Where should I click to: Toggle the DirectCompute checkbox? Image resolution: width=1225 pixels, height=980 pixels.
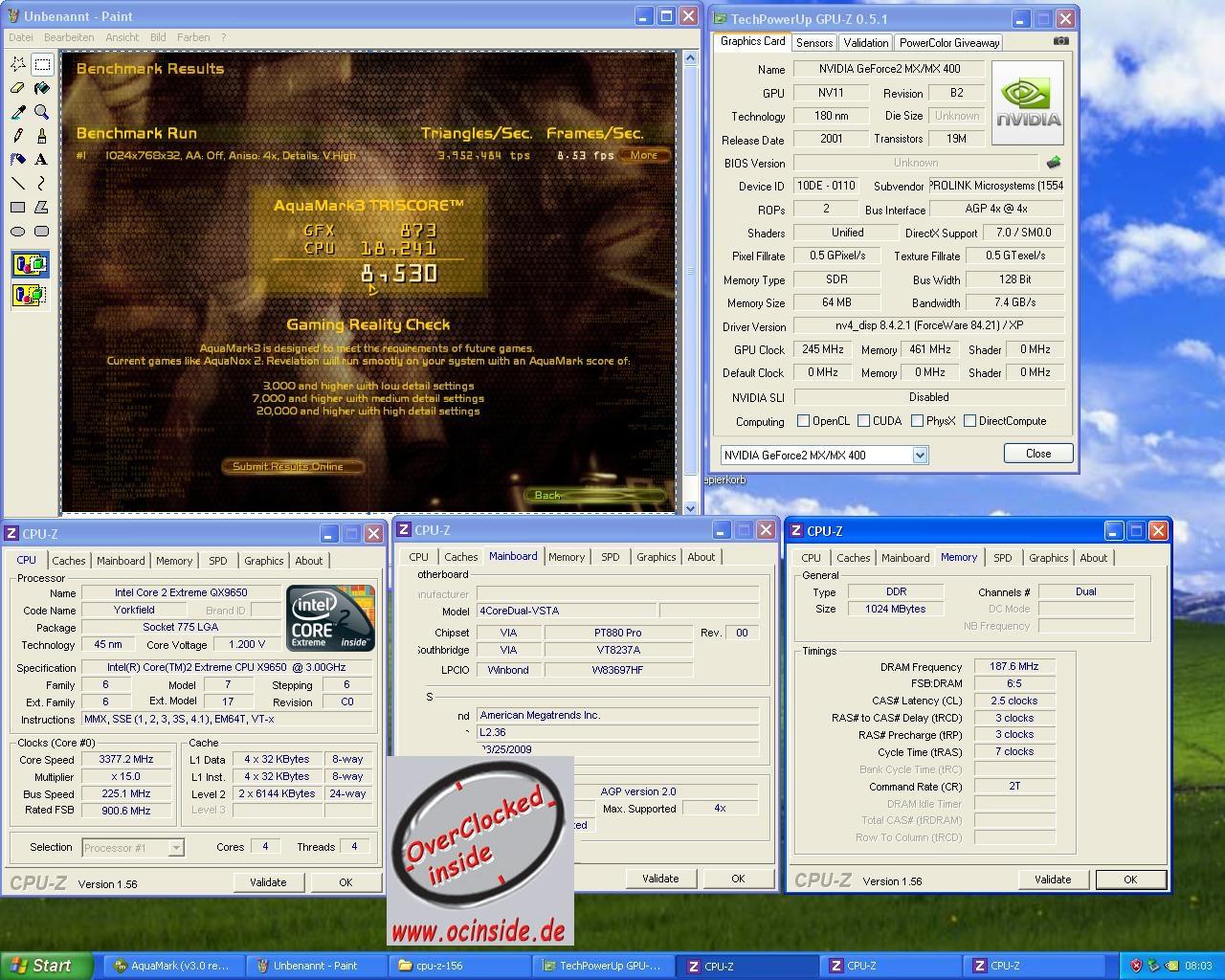(x=970, y=421)
